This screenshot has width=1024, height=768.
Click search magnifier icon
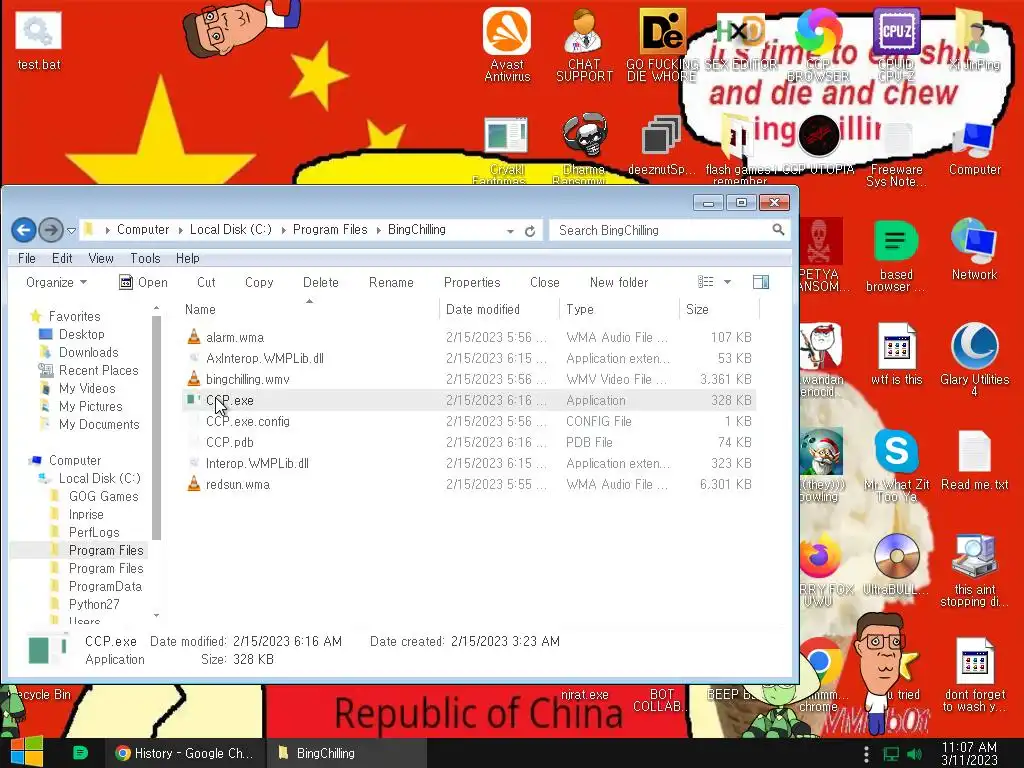pos(778,229)
